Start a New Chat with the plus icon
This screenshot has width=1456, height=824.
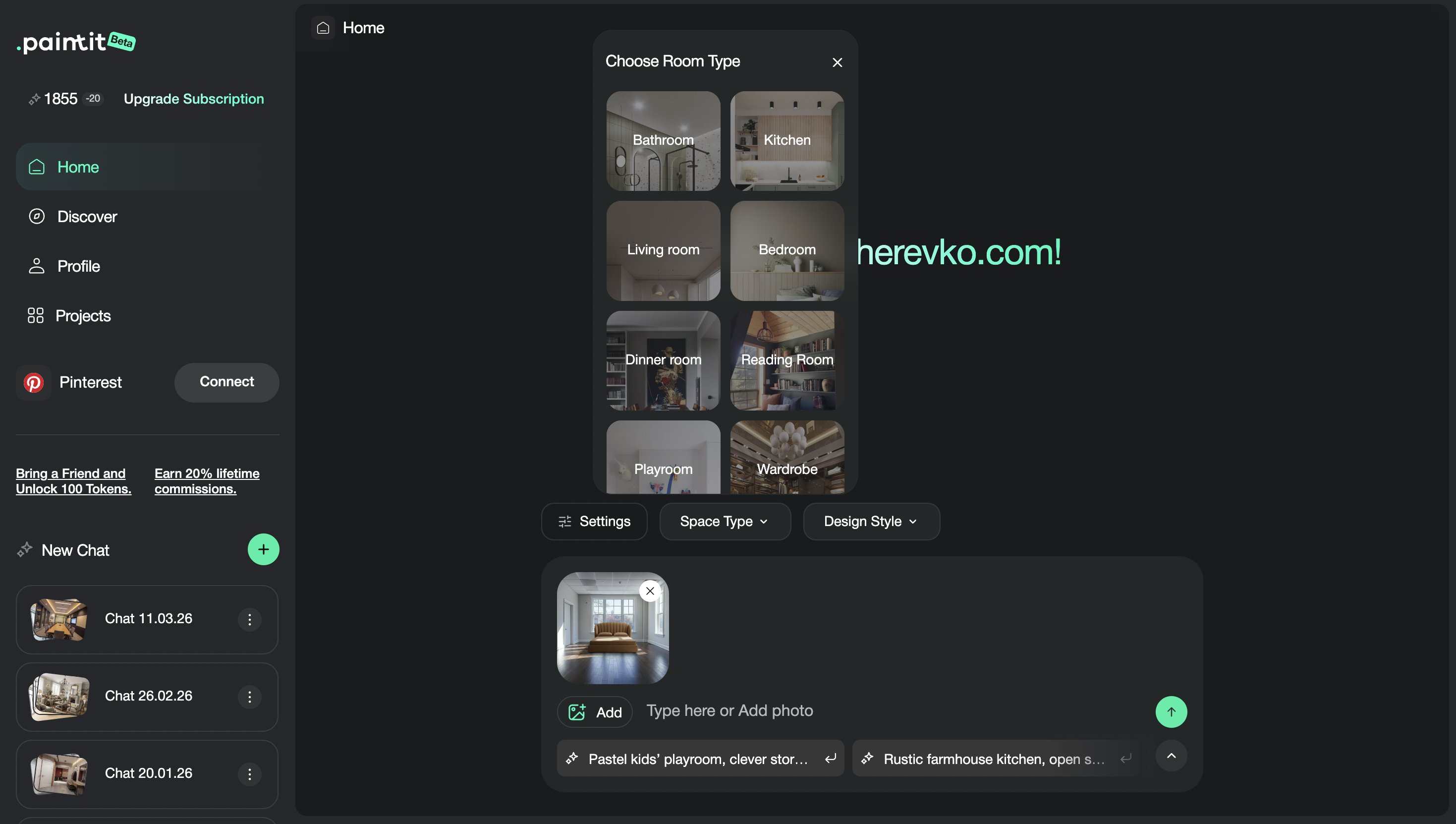263,549
